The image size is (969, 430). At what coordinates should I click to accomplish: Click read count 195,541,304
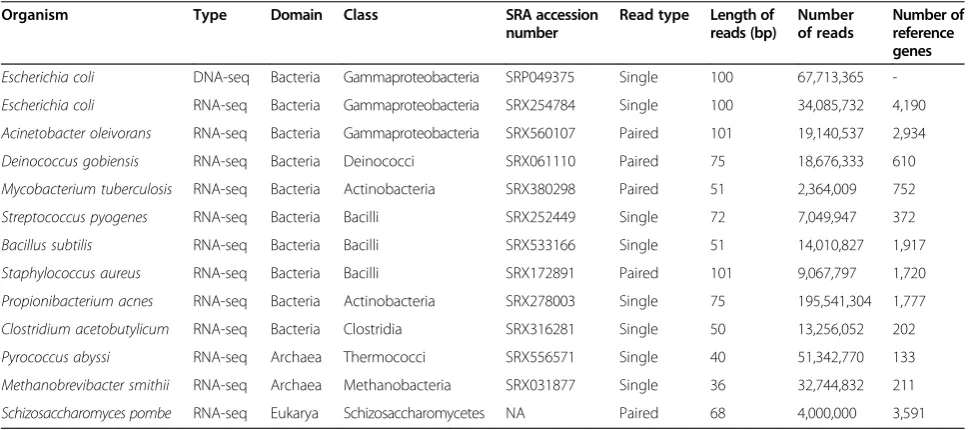[x=834, y=301]
